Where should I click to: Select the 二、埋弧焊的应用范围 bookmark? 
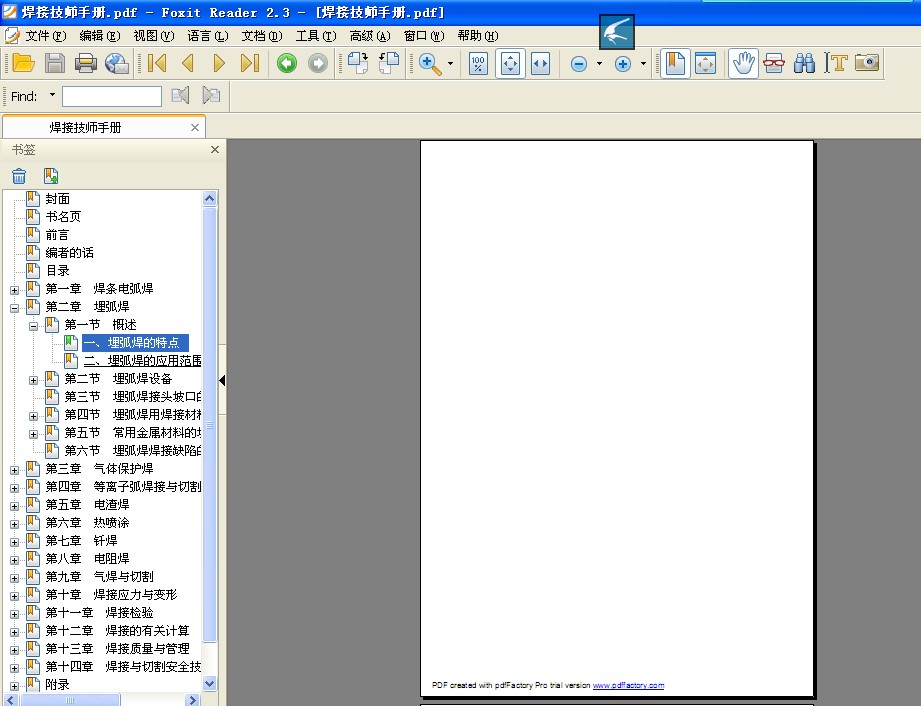(x=142, y=361)
